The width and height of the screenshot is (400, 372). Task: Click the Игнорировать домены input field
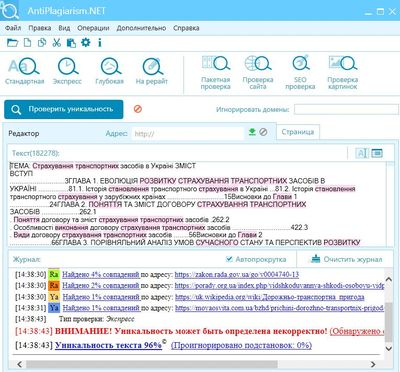346,109
